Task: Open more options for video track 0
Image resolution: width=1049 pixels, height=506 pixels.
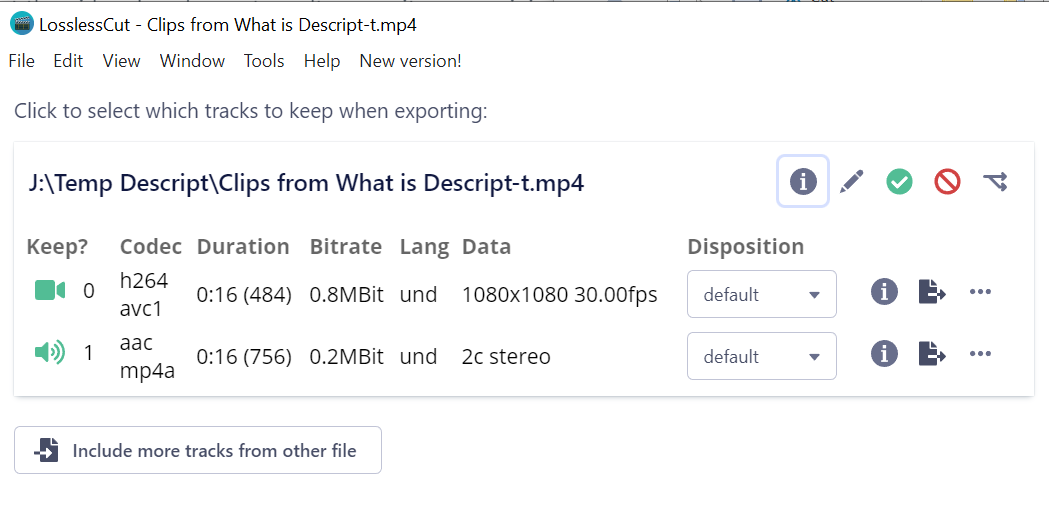Action: coord(980,292)
